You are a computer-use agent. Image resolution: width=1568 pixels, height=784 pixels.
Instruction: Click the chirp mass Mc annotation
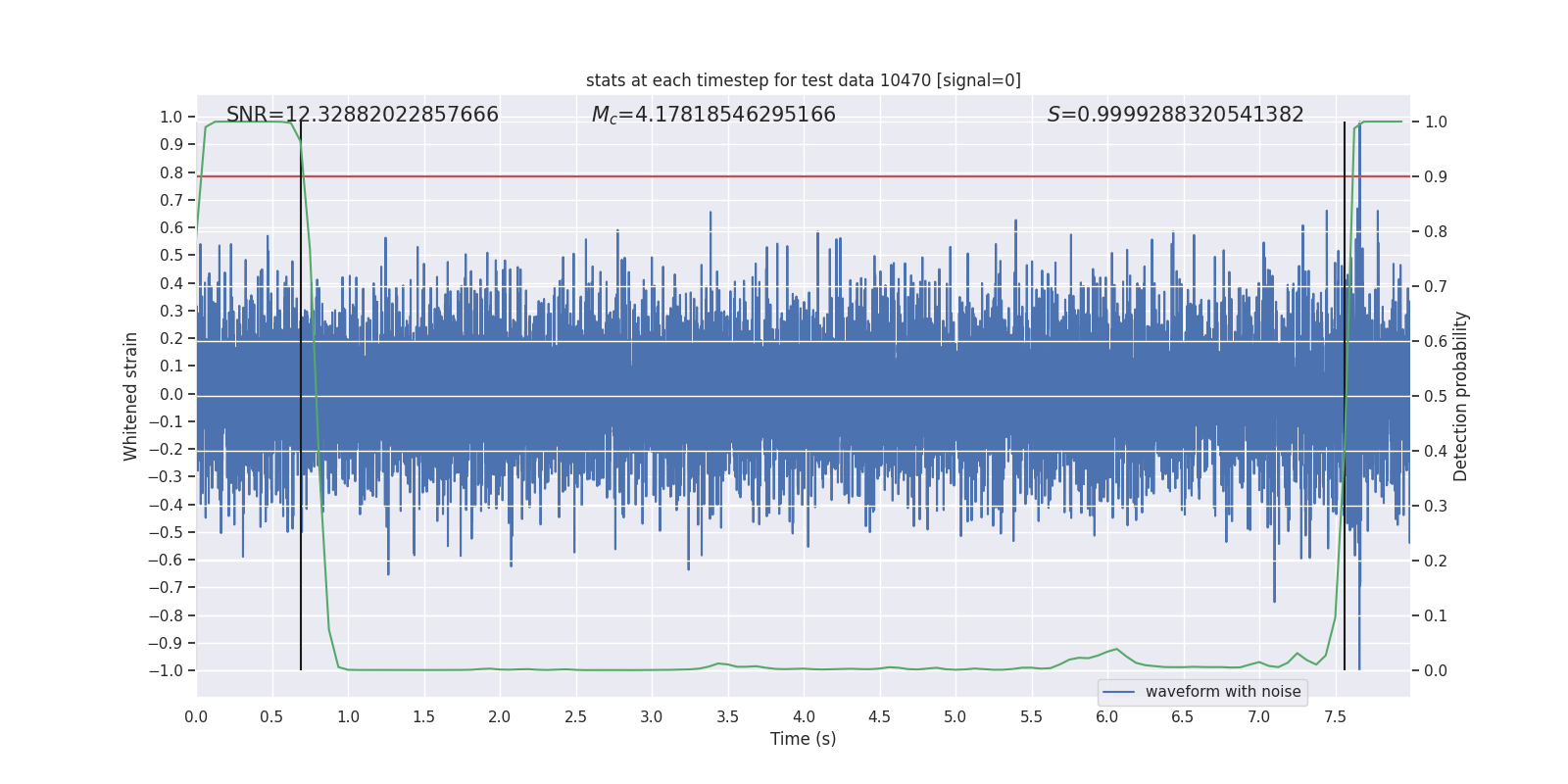tap(713, 115)
